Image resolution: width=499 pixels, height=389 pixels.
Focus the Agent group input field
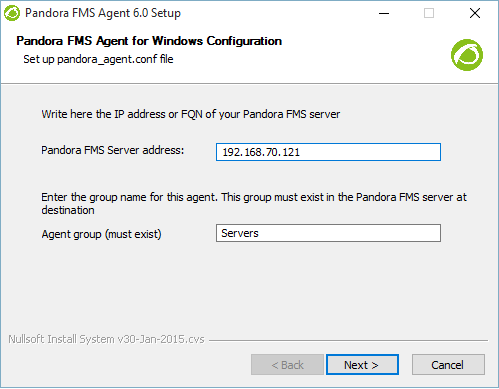pos(328,233)
